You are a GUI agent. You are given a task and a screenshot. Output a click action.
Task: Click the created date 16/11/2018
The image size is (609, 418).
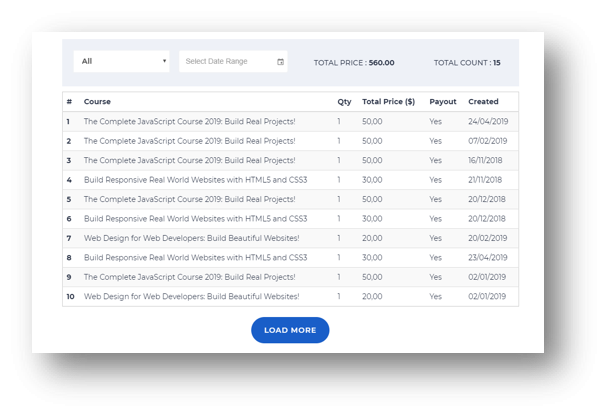[488, 161]
